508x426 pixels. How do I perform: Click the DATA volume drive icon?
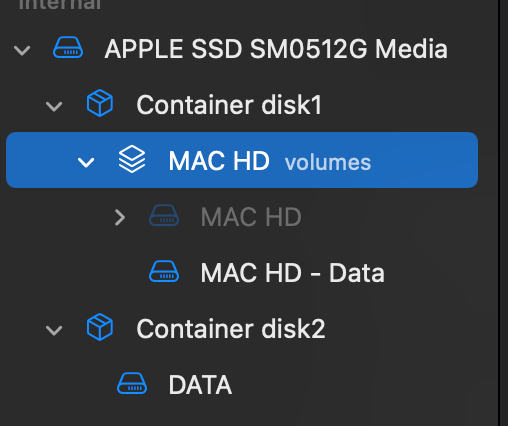(x=132, y=383)
